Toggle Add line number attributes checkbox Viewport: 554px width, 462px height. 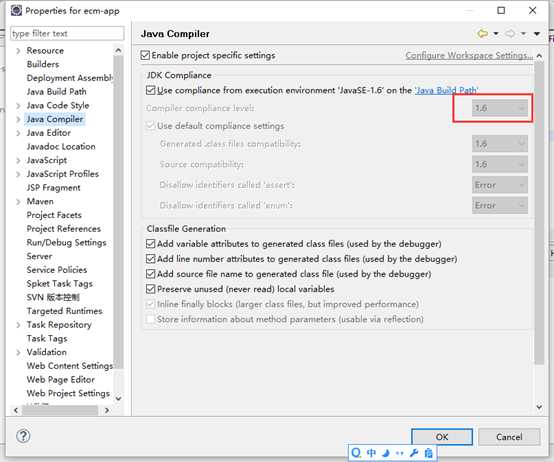point(151,259)
